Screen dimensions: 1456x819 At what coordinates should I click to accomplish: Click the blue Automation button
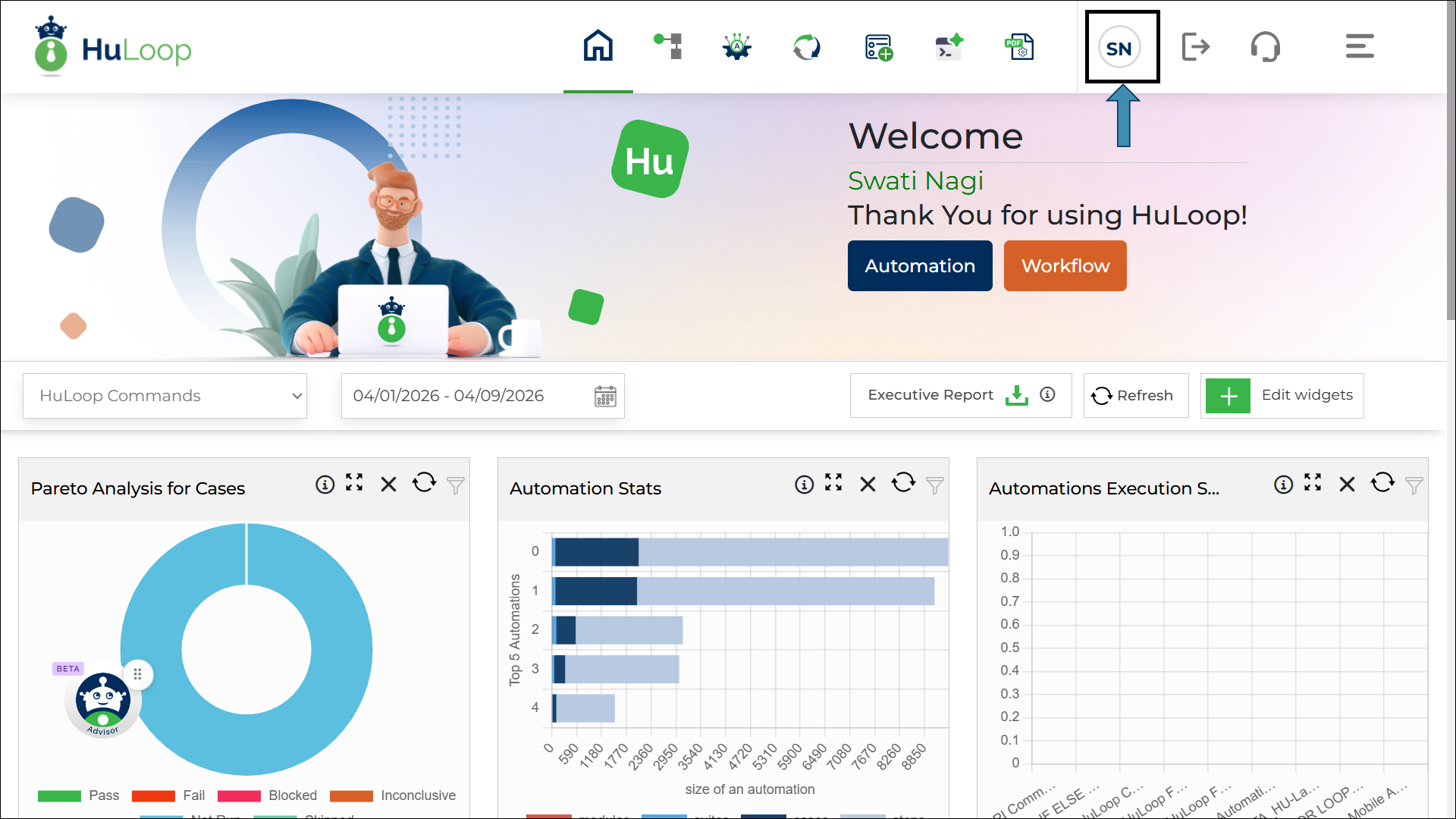(919, 266)
